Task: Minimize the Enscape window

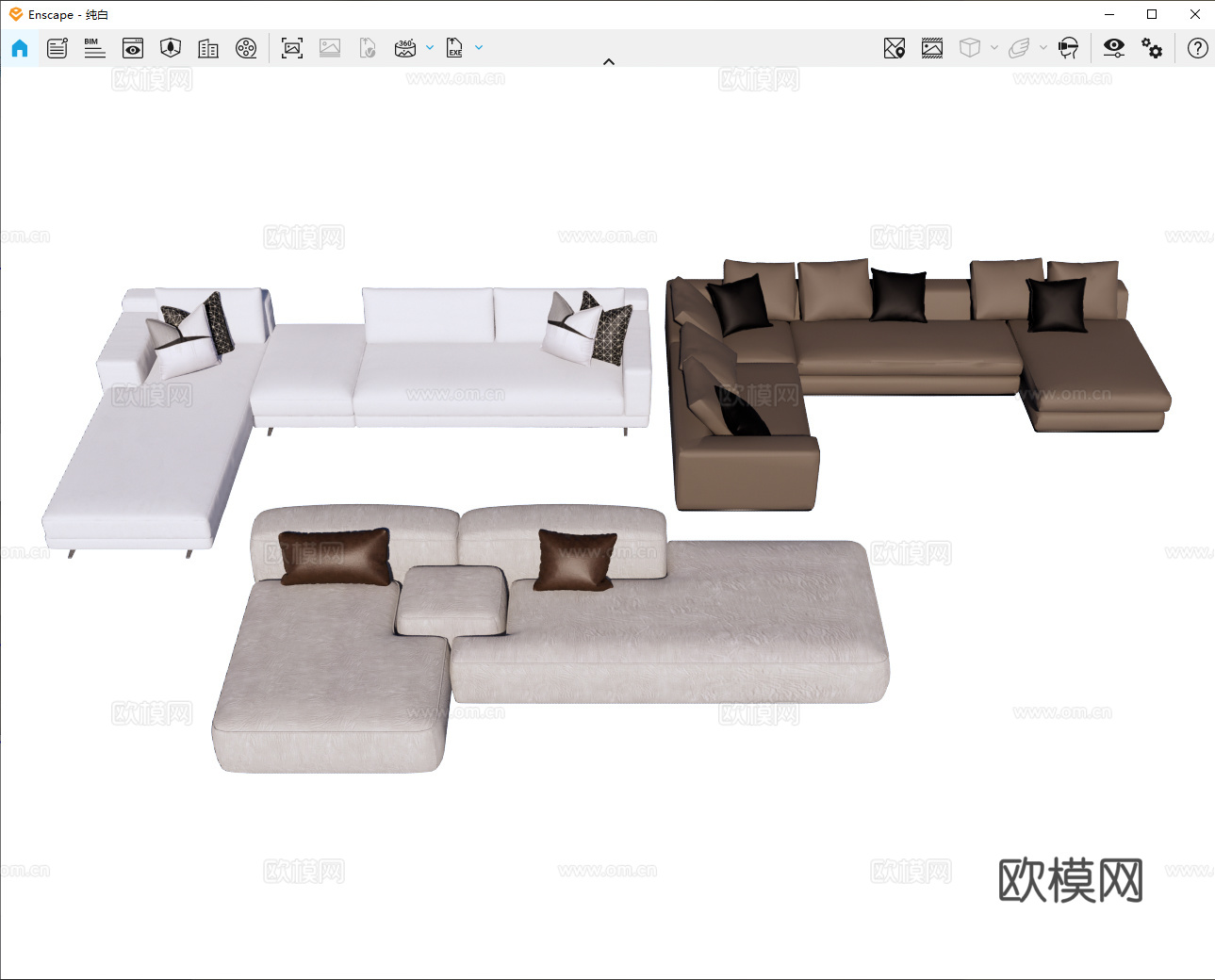Action: (x=1109, y=14)
